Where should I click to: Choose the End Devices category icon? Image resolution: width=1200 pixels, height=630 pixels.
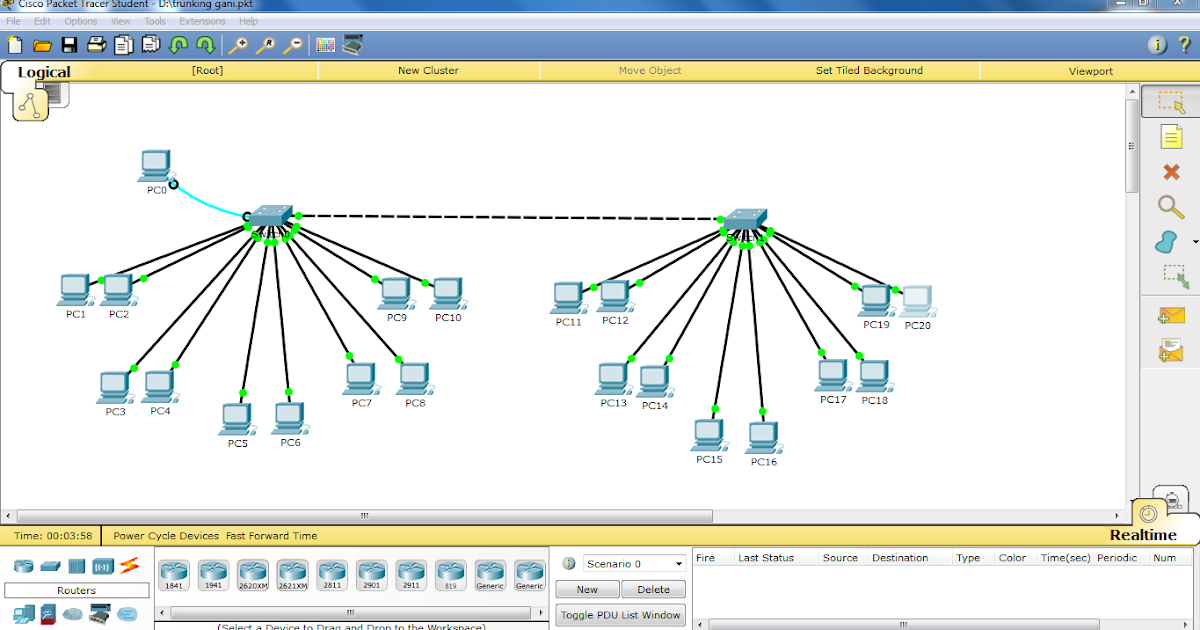(x=24, y=614)
